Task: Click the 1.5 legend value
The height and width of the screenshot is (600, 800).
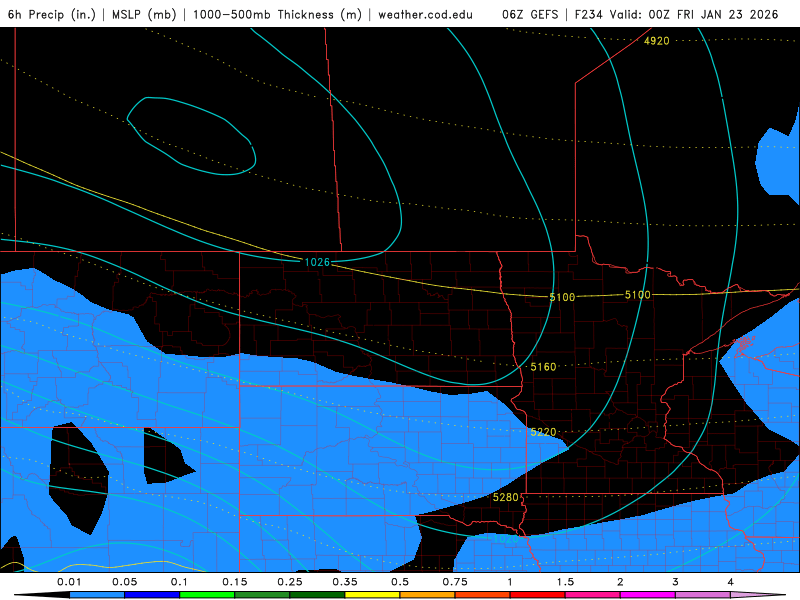Action: click(565, 582)
